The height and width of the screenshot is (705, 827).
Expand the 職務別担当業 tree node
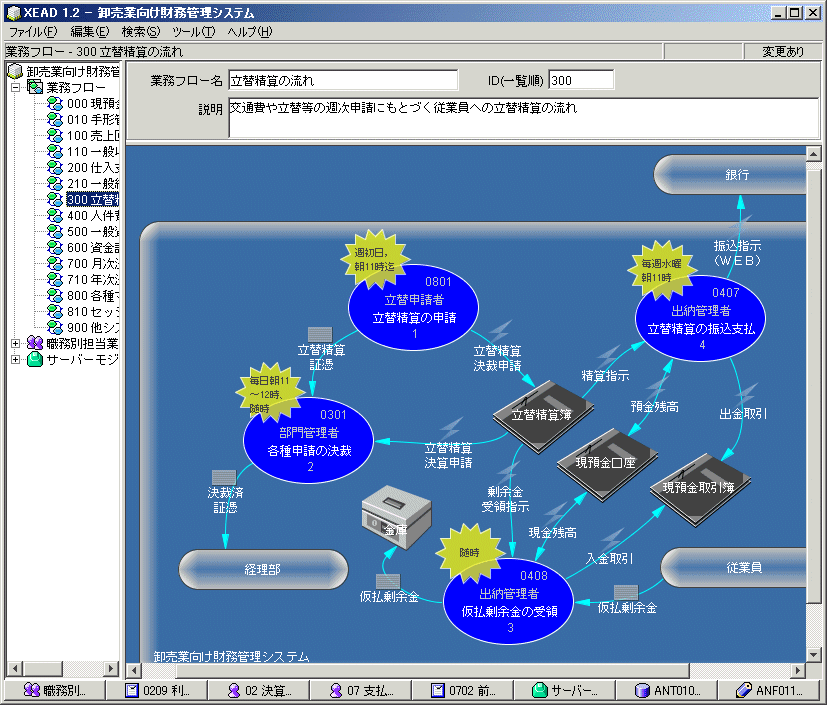click(x=16, y=343)
